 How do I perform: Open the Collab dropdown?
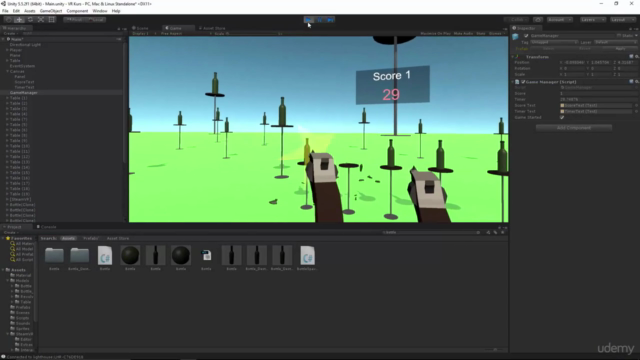coord(517,20)
